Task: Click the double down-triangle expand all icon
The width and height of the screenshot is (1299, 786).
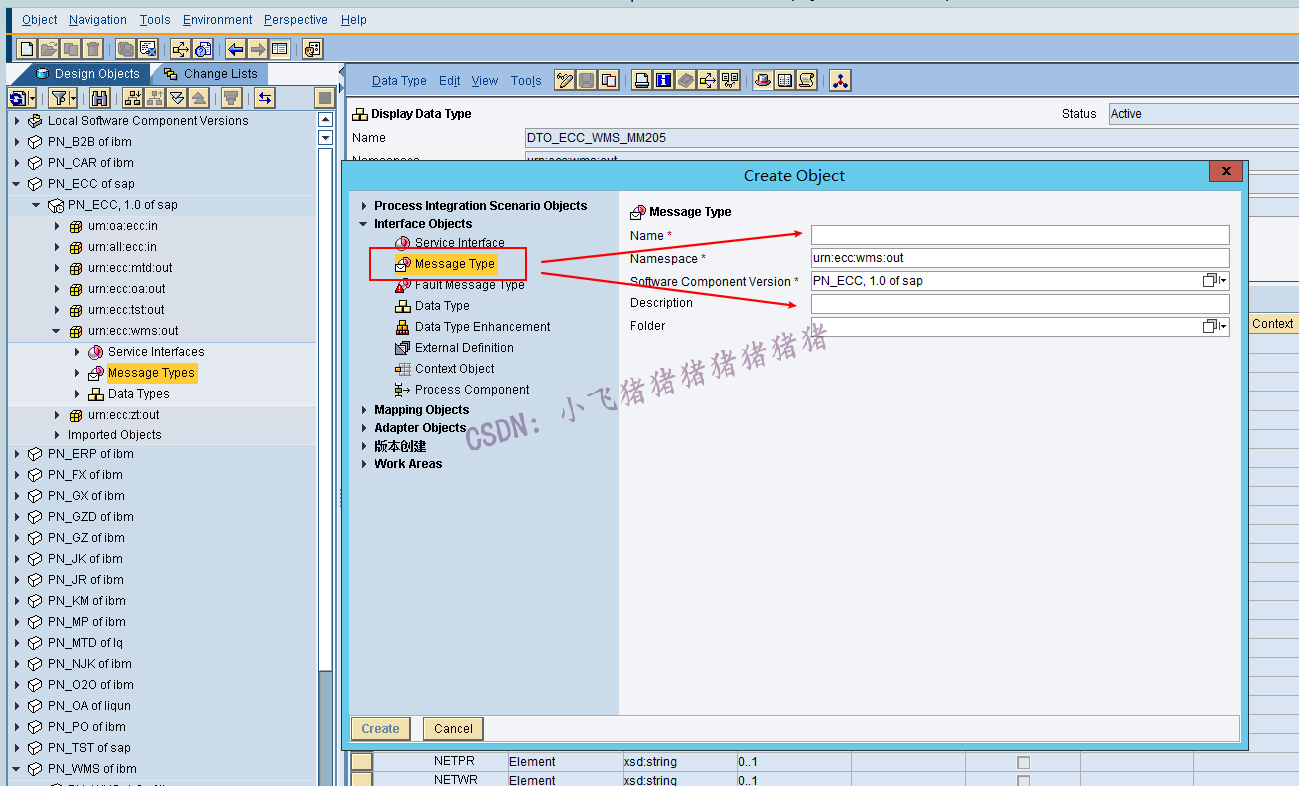Action: pyautogui.click(x=177, y=97)
